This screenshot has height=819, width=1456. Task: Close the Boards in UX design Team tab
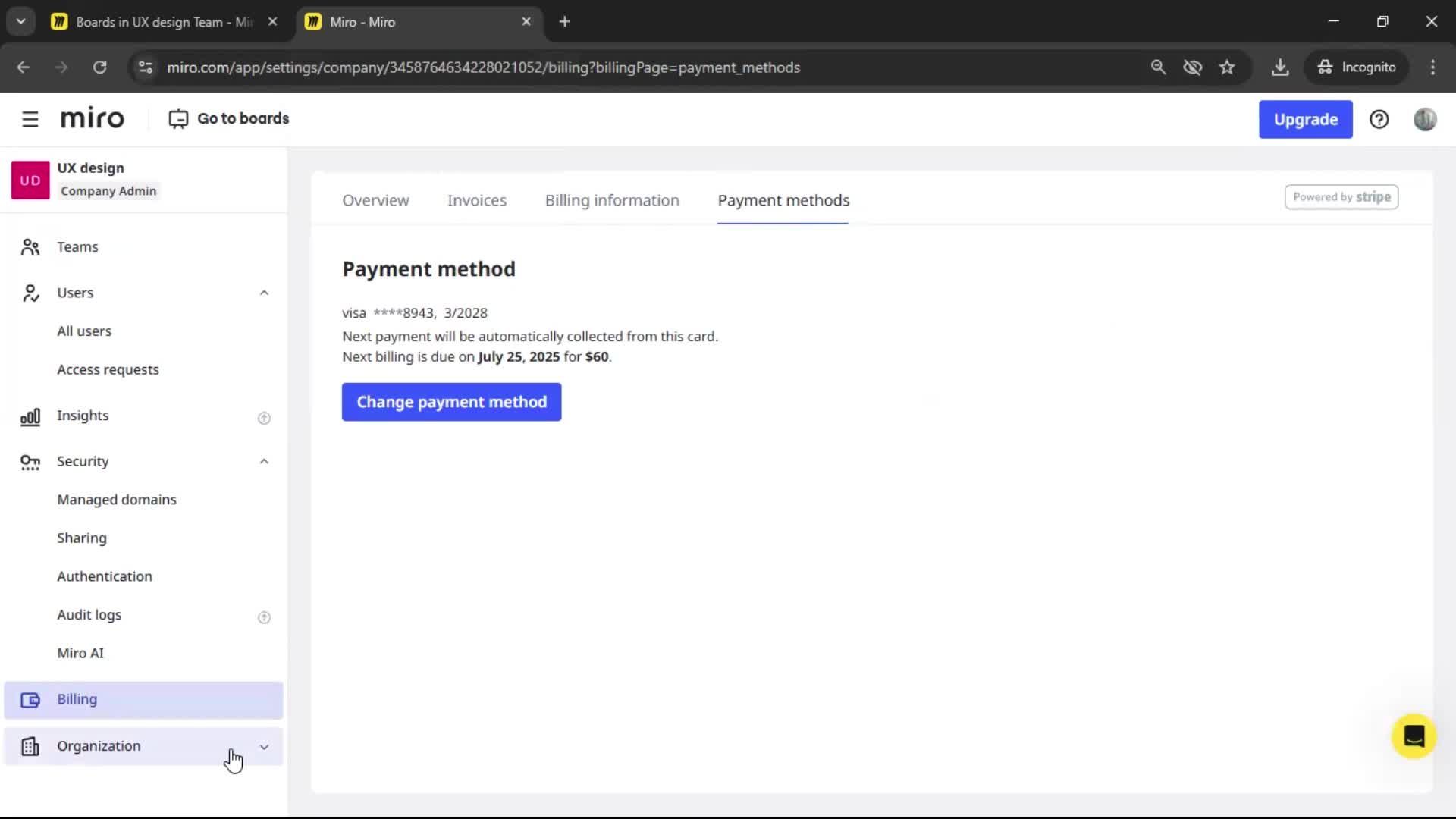coord(272,22)
